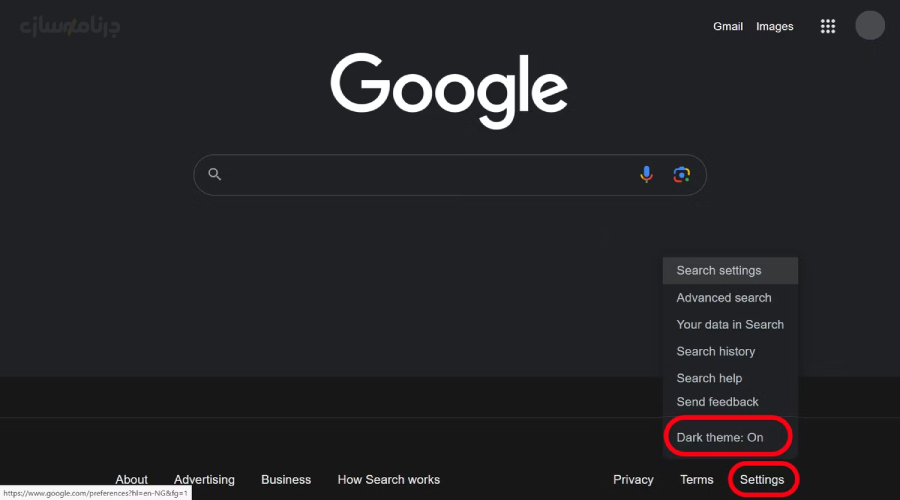Select Search history from the menu
Image resolution: width=900 pixels, height=500 pixels.
[716, 351]
